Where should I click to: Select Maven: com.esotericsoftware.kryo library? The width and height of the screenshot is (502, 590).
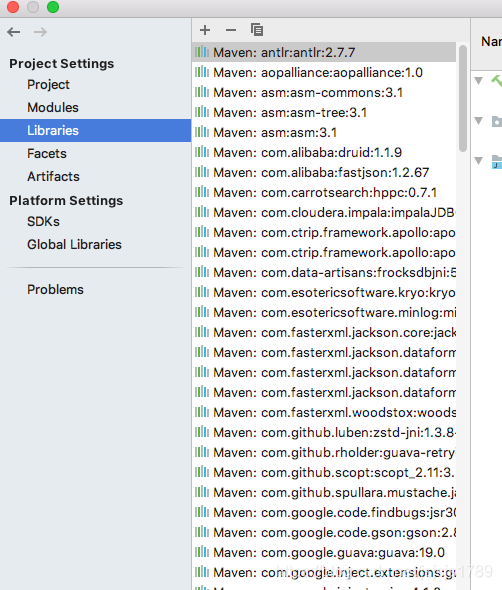point(324,292)
